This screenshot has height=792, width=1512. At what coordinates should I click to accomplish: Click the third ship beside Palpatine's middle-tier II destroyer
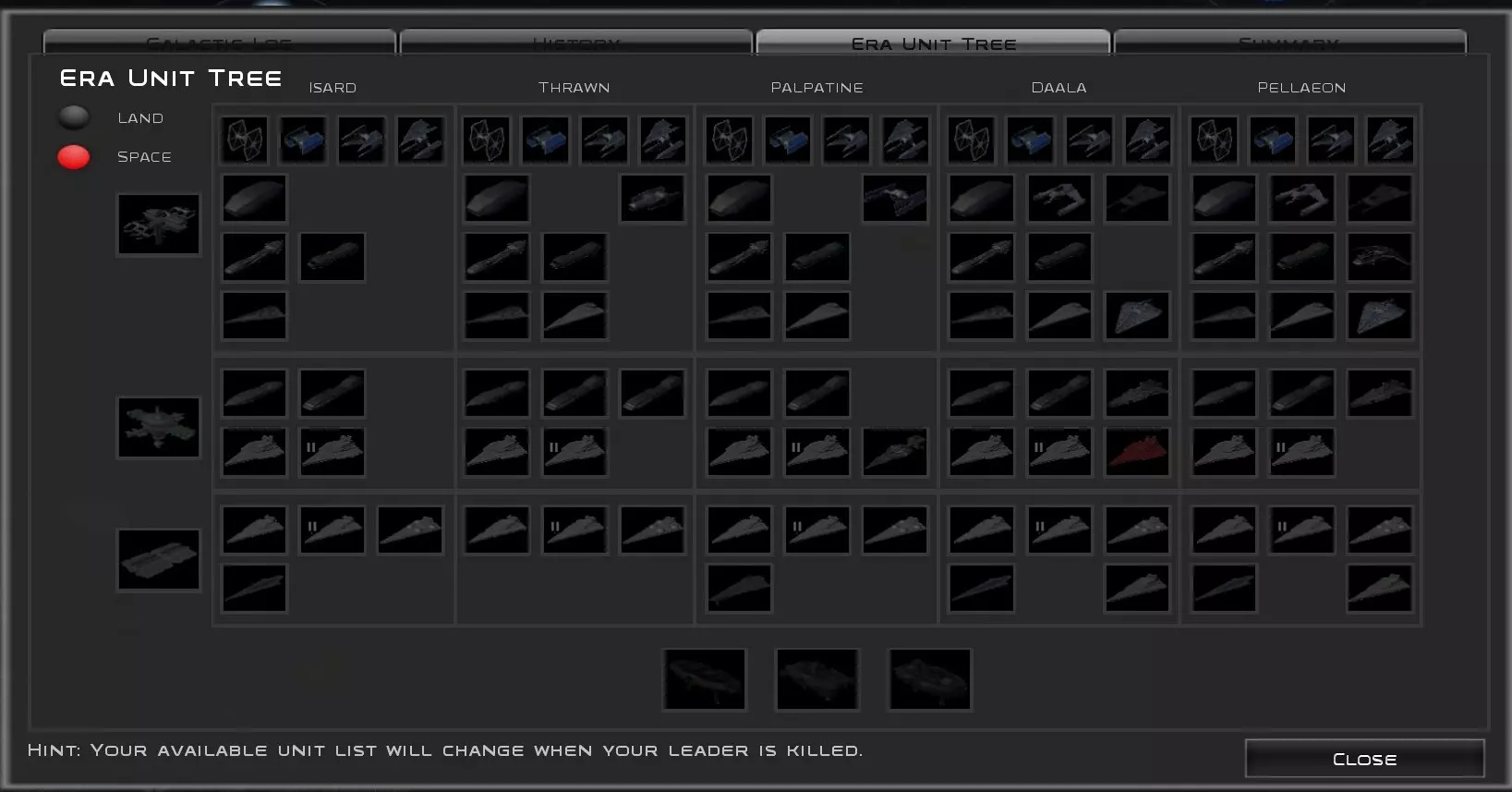point(894,452)
